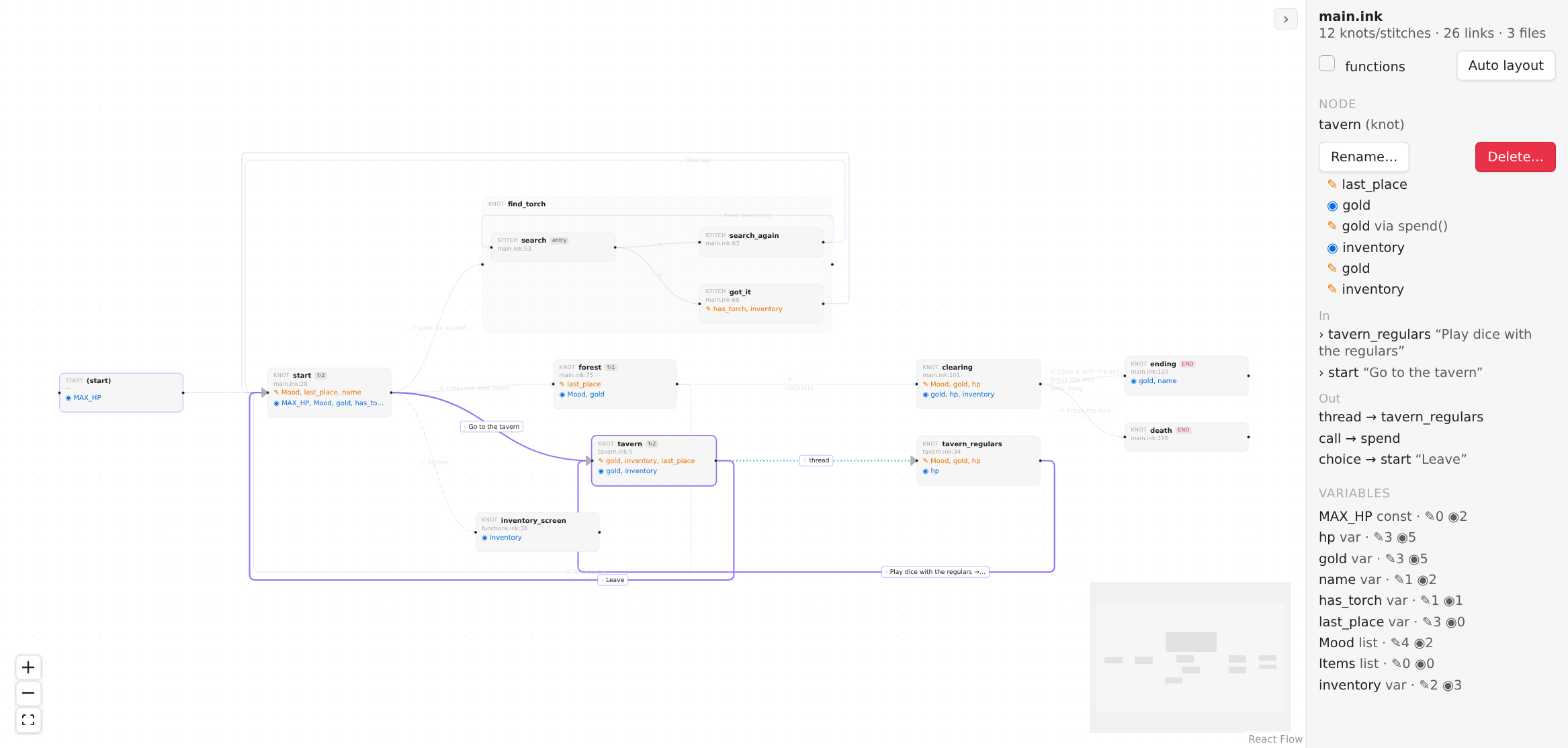This screenshot has width=1568, height=748.
Task: Enable the functions checkbox
Action: click(1327, 64)
